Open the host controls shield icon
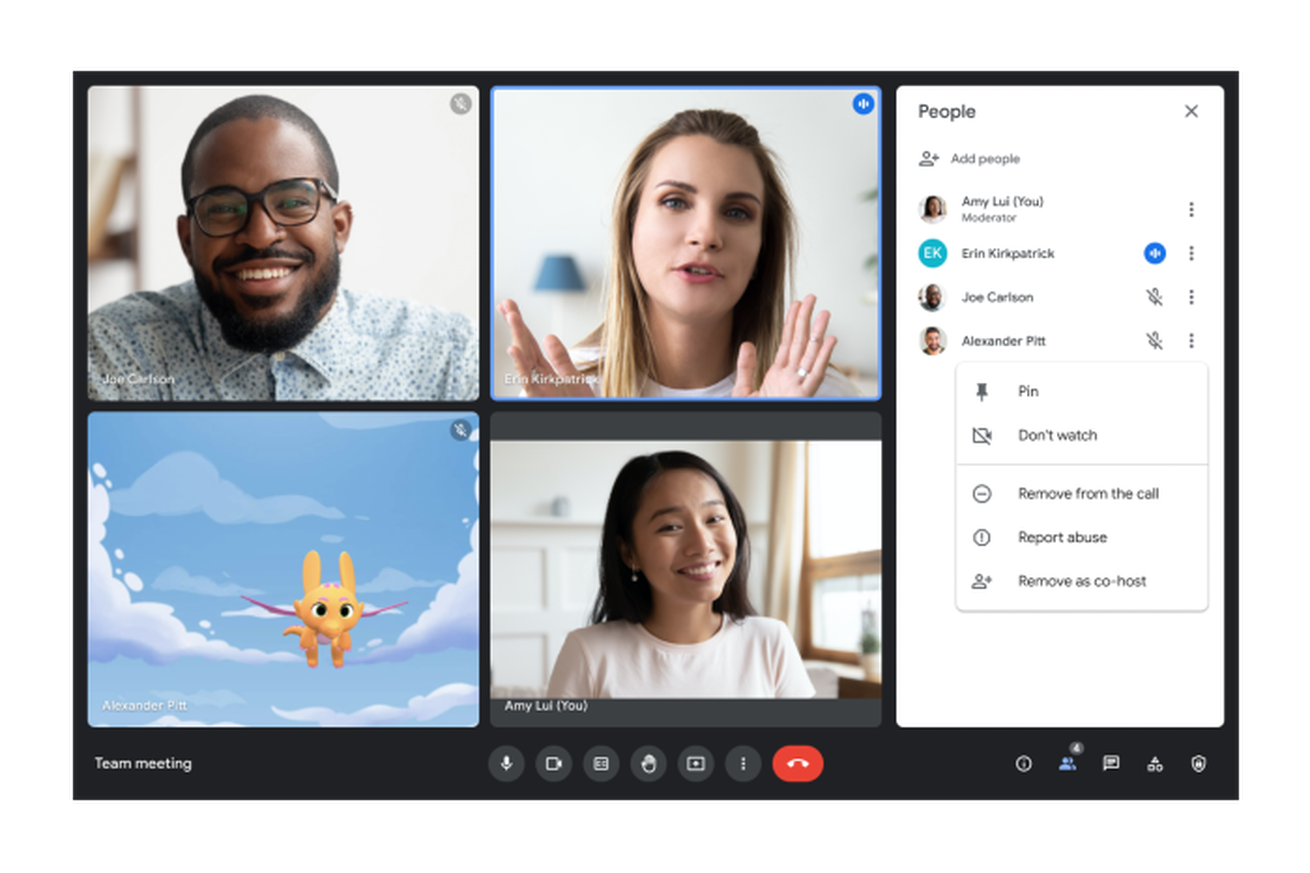 click(1199, 764)
